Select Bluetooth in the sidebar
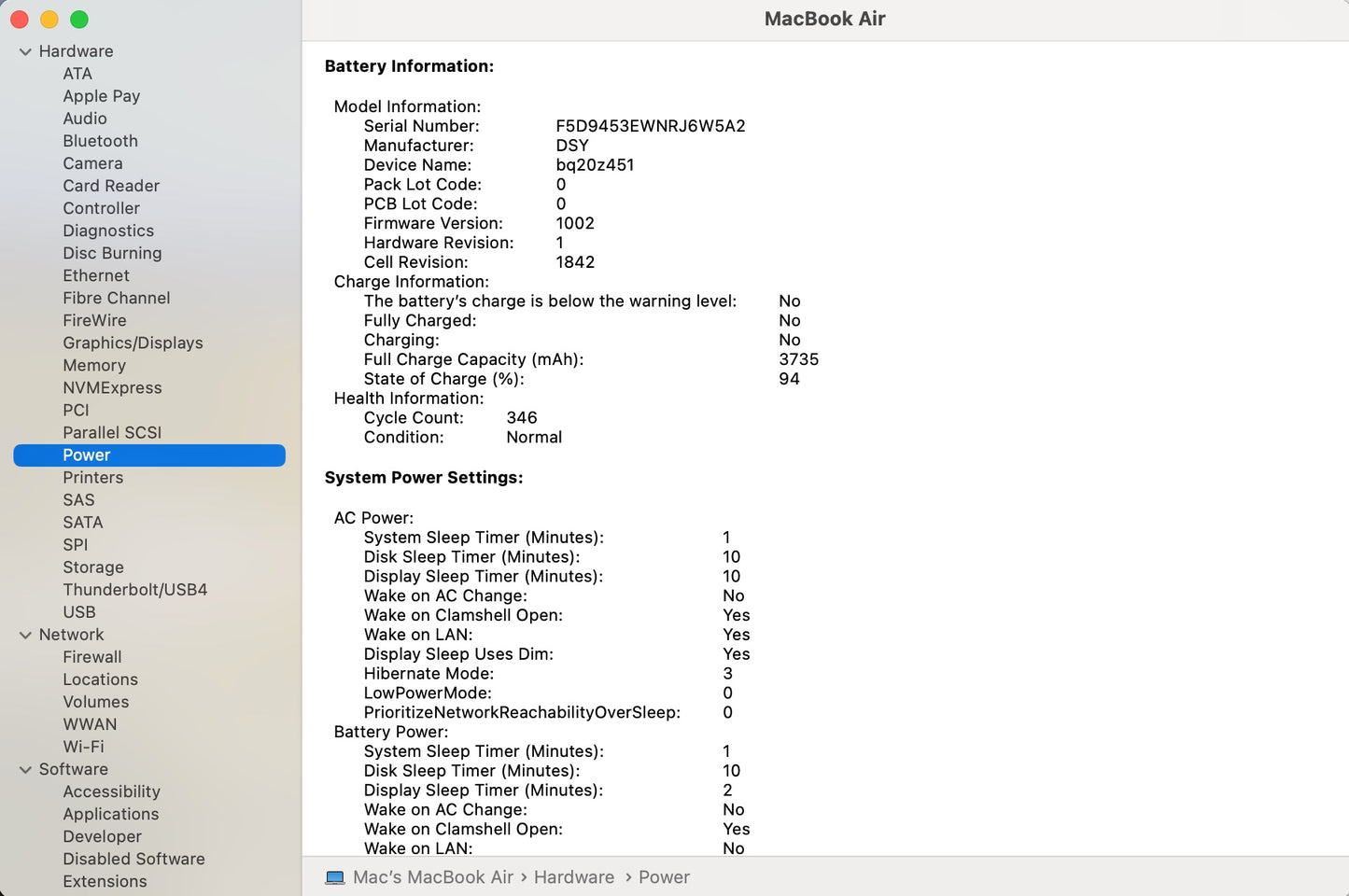The image size is (1349, 896). [x=100, y=141]
